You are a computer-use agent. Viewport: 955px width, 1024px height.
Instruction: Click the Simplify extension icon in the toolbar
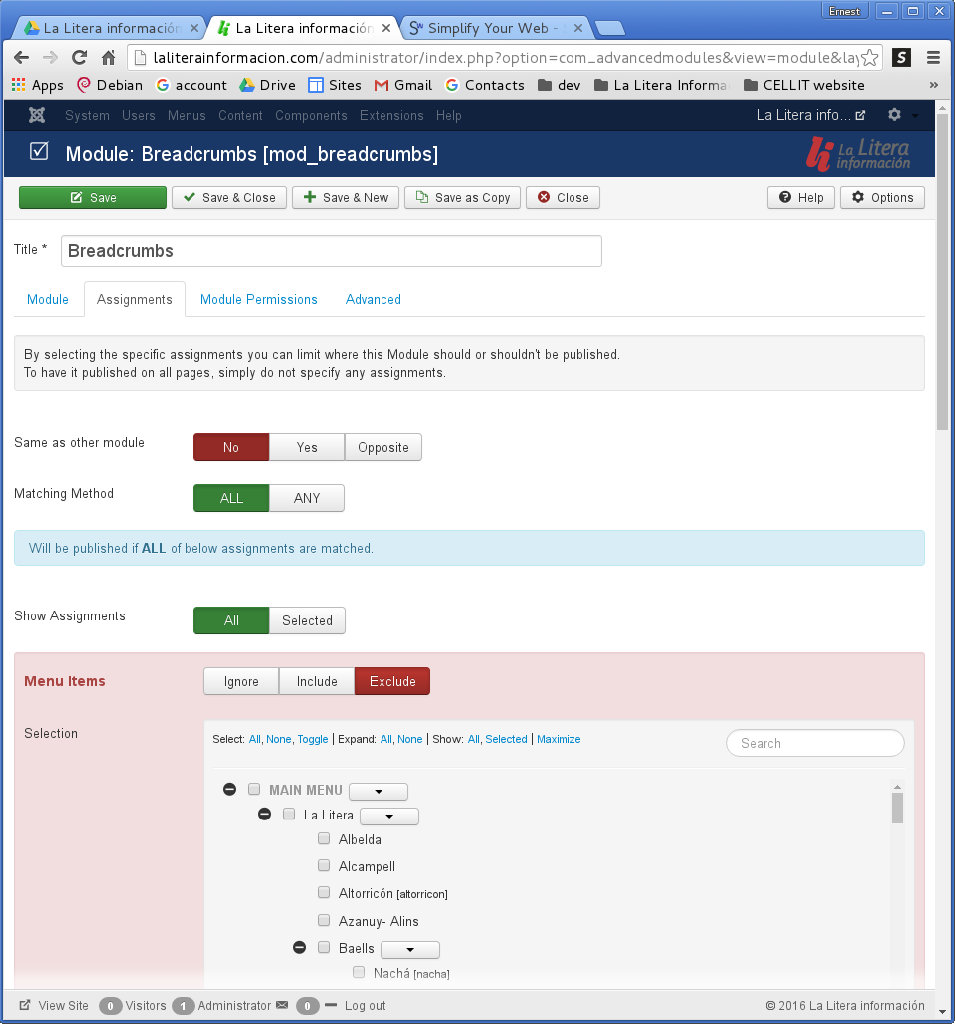pyautogui.click(x=901, y=57)
